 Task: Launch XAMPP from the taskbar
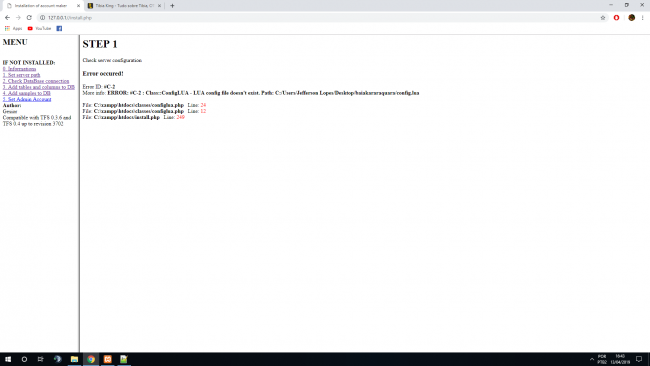107,359
